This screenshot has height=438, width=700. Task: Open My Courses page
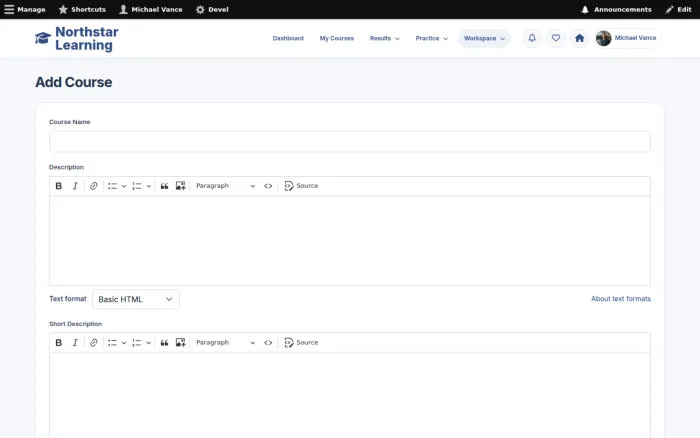click(x=337, y=38)
